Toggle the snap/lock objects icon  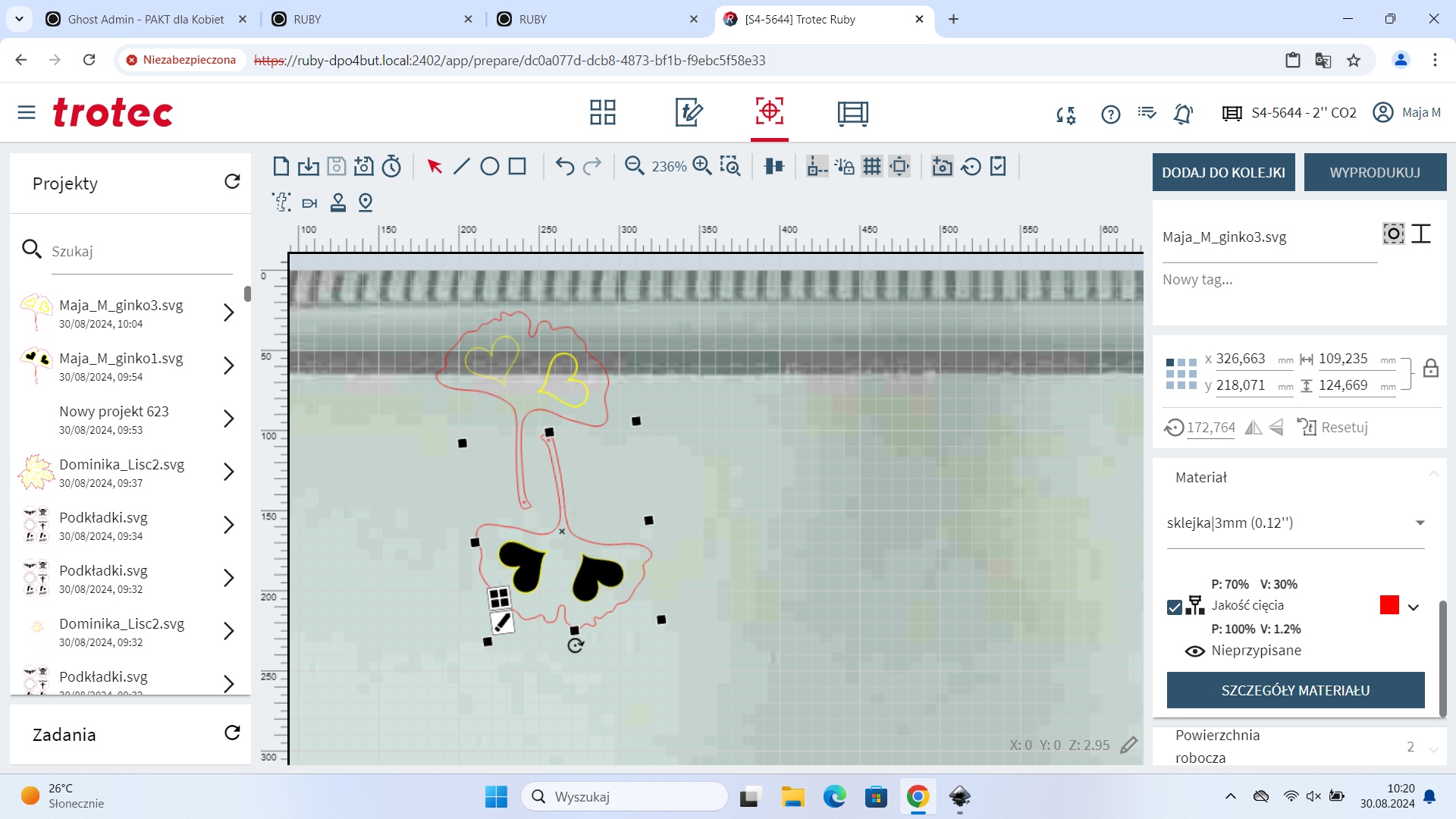[x=845, y=166]
